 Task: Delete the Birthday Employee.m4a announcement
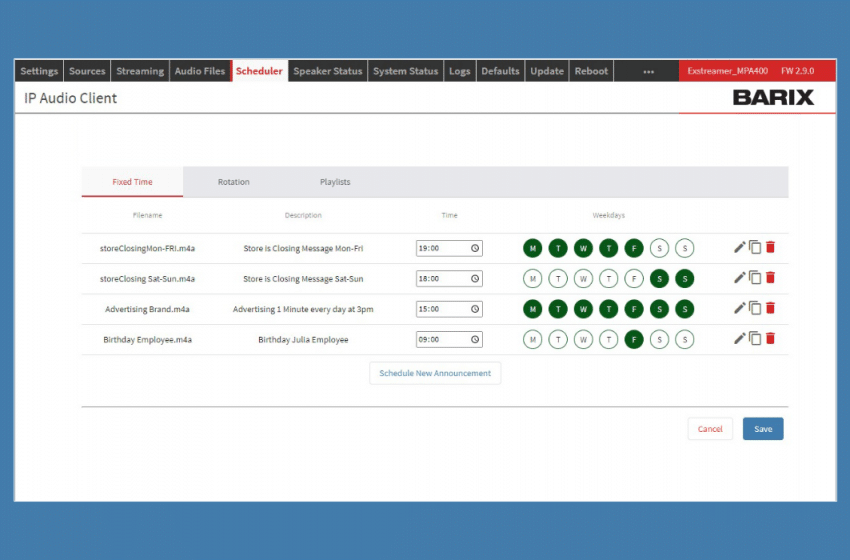coord(770,339)
